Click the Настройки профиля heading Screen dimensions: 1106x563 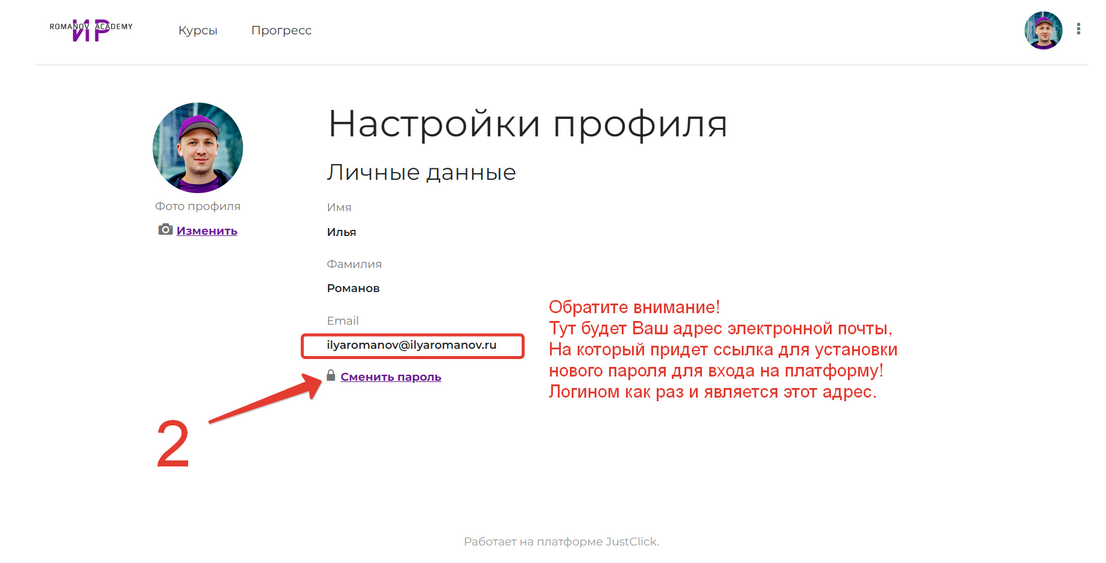coord(527,124)
